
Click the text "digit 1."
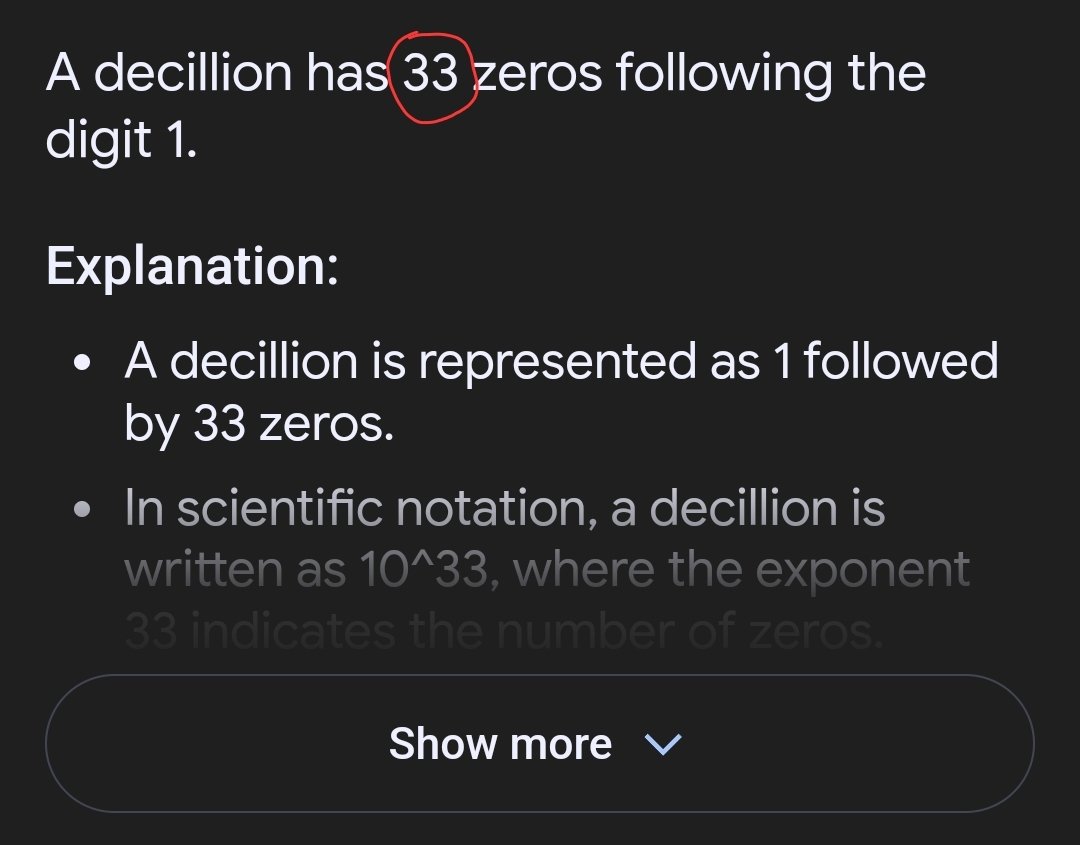coord(121,141)
